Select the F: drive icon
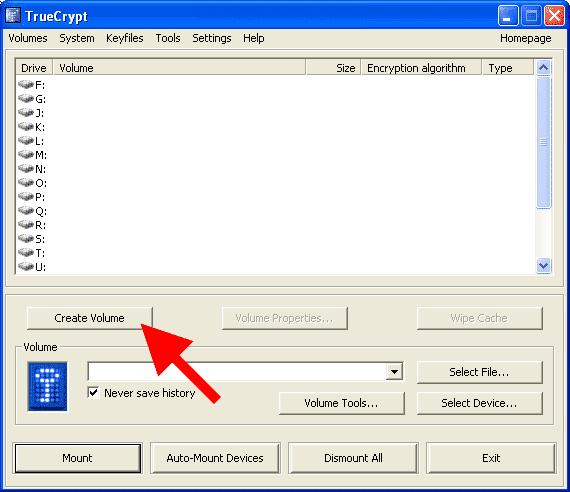The height and width of the screenshot is (492, 570). pyautogui.click(x=26, y=85)
